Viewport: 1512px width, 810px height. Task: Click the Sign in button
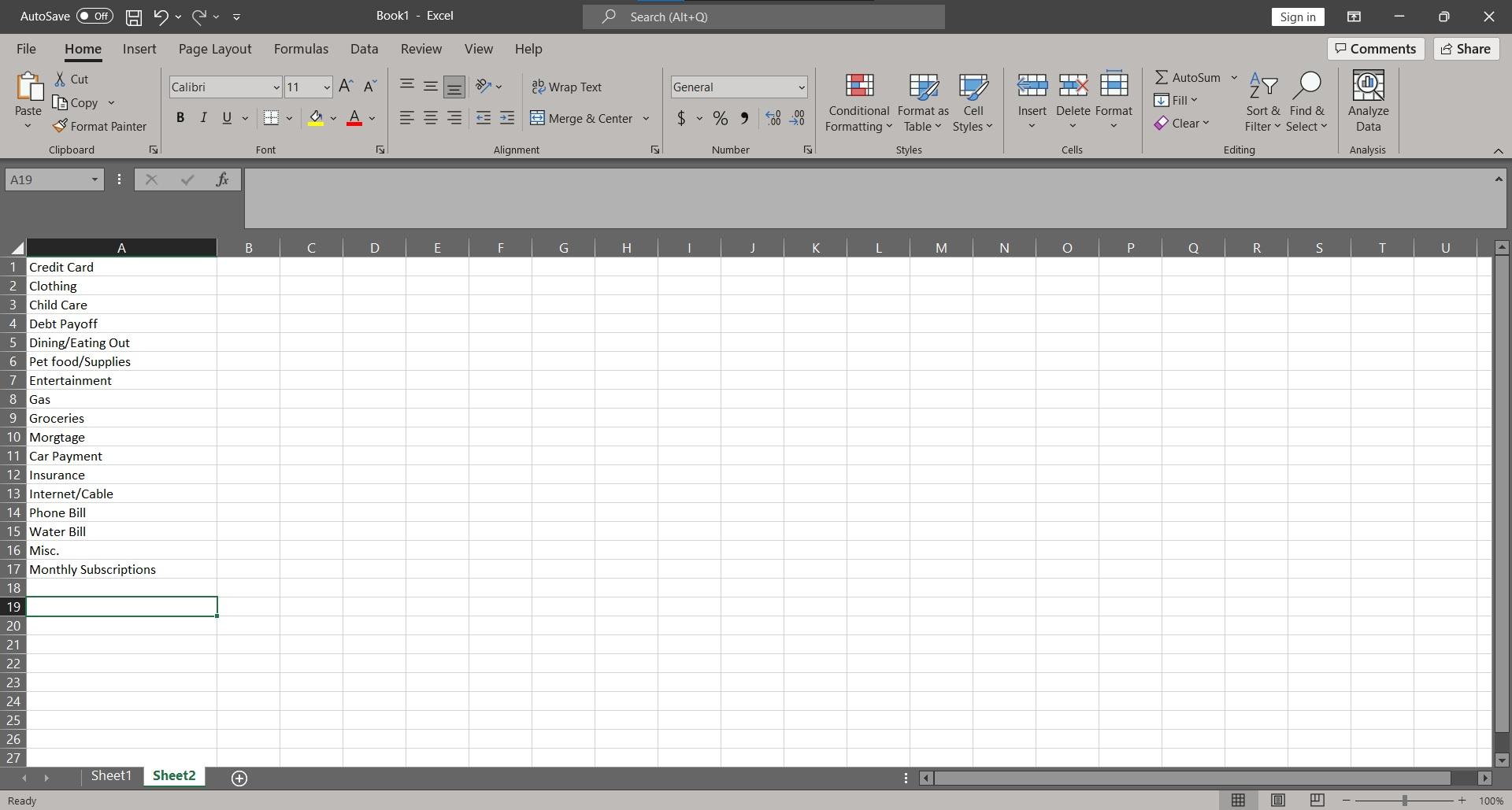1297,17
